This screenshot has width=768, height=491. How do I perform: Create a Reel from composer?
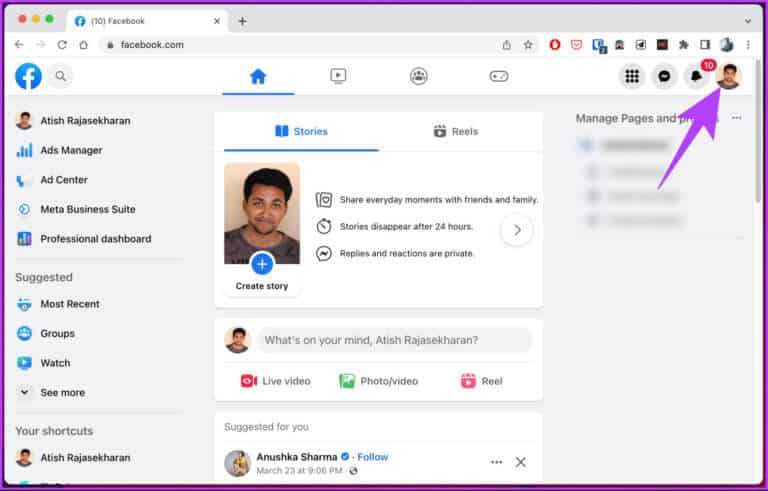click(x=481, y=381)
